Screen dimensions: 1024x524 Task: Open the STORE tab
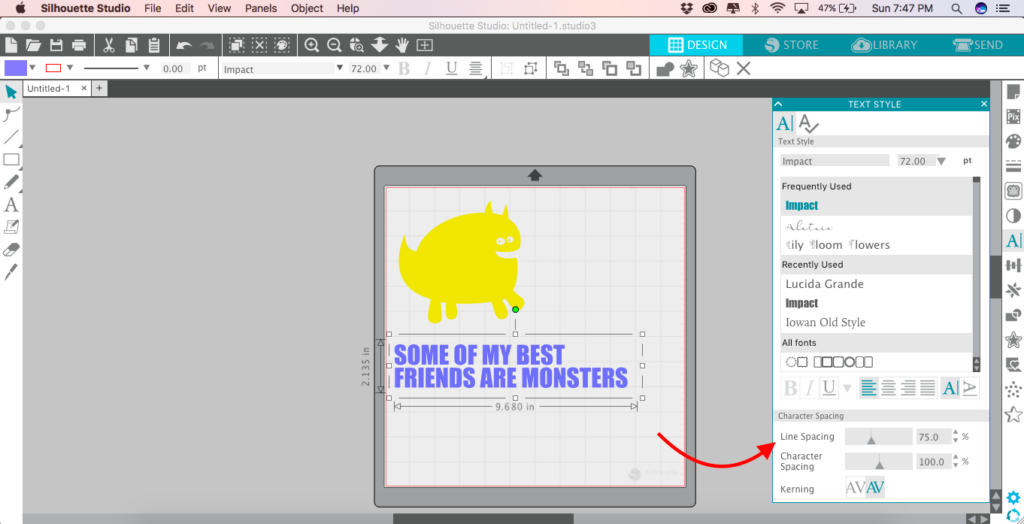pyautogui.click(x=791, y=45)
